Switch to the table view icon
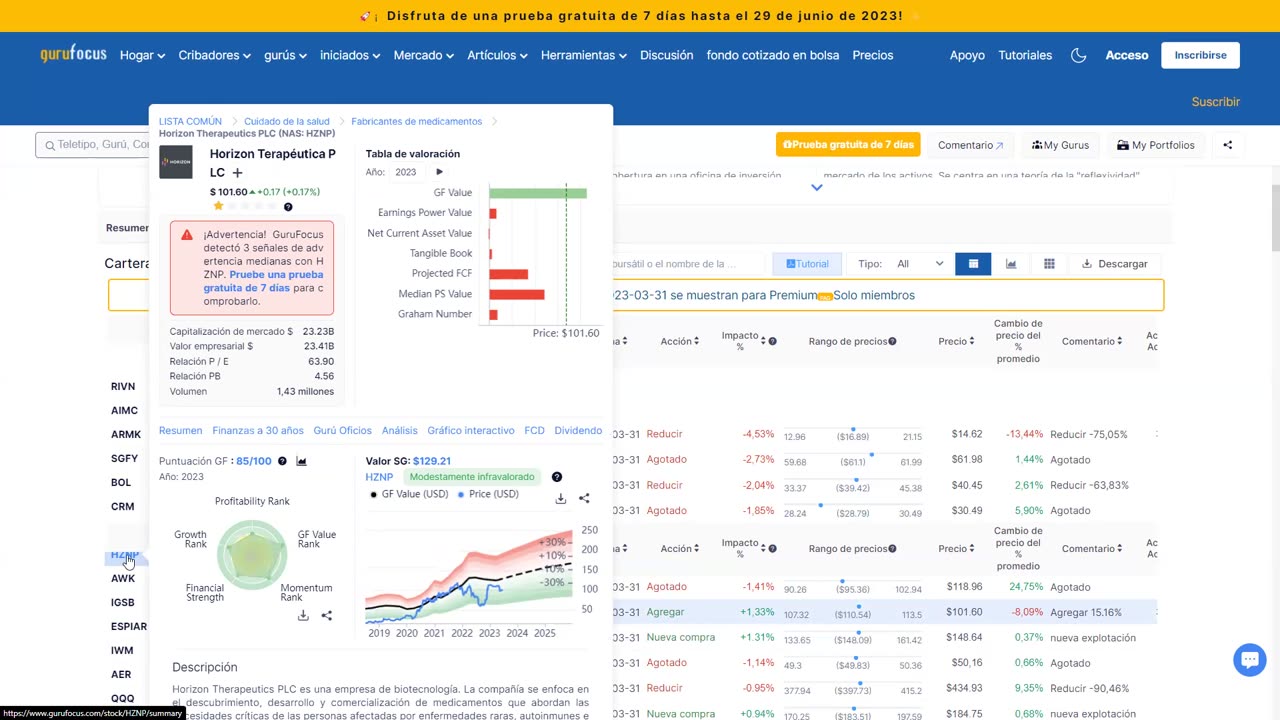The height and width of the screenshot is (720, 1280). pos(973,264)
